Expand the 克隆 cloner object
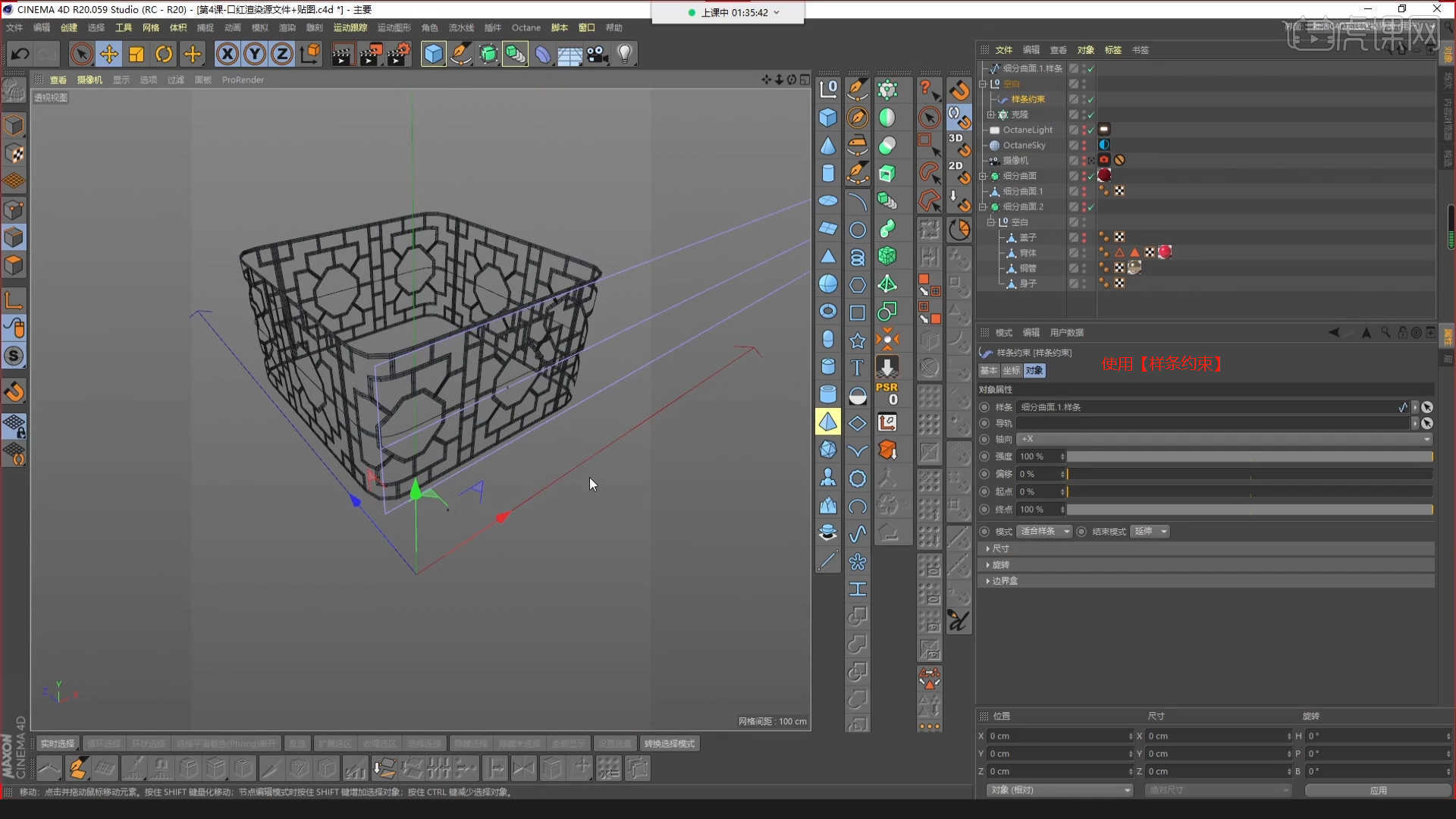The image size is (1456, 819). [x=990, y=115]
